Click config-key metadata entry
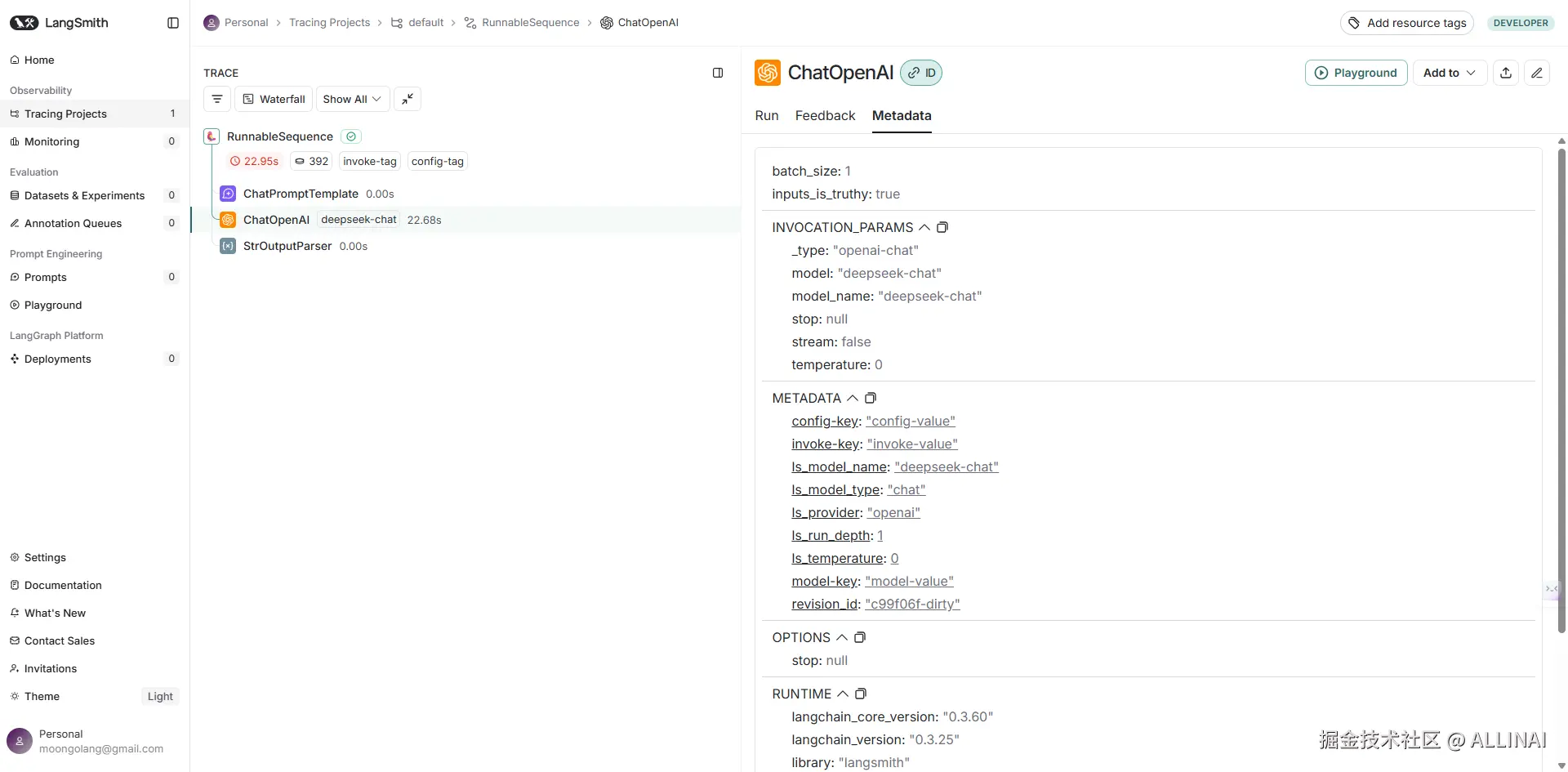The height and width of the screenshot is (772, 1568). coord(873,421)
